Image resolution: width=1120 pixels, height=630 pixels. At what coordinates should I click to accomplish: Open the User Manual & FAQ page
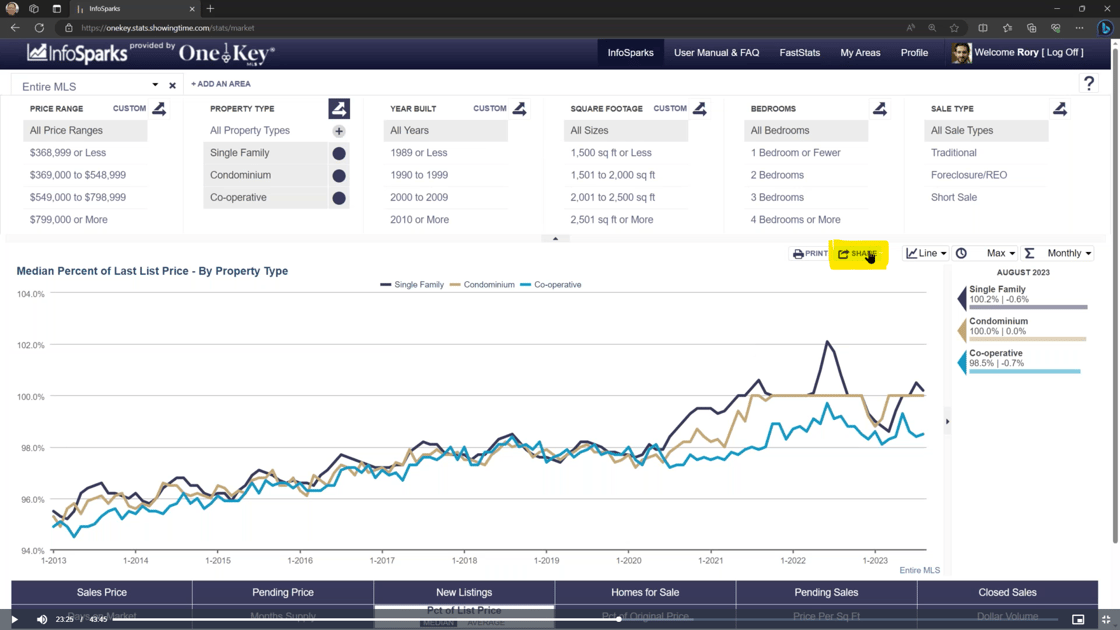[716, 53]
